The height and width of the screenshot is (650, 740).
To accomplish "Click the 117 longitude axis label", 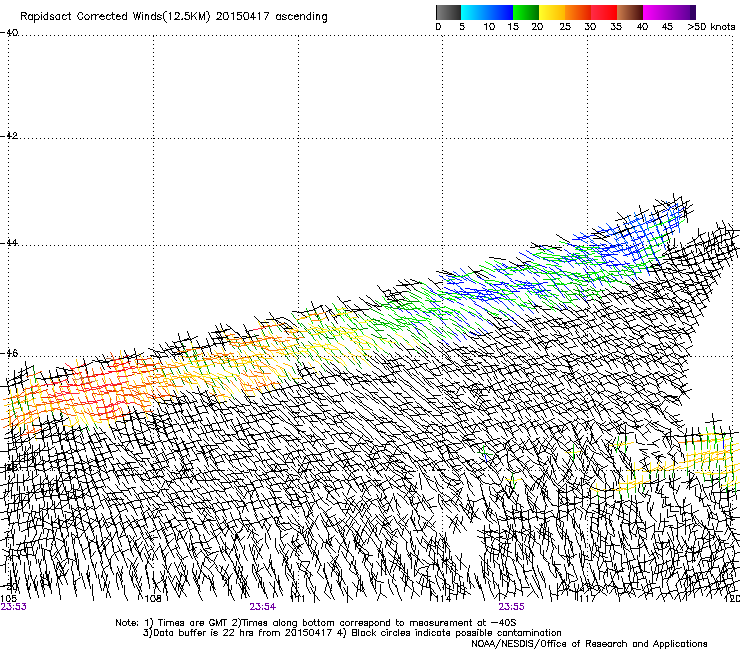I will pos(587,598).
